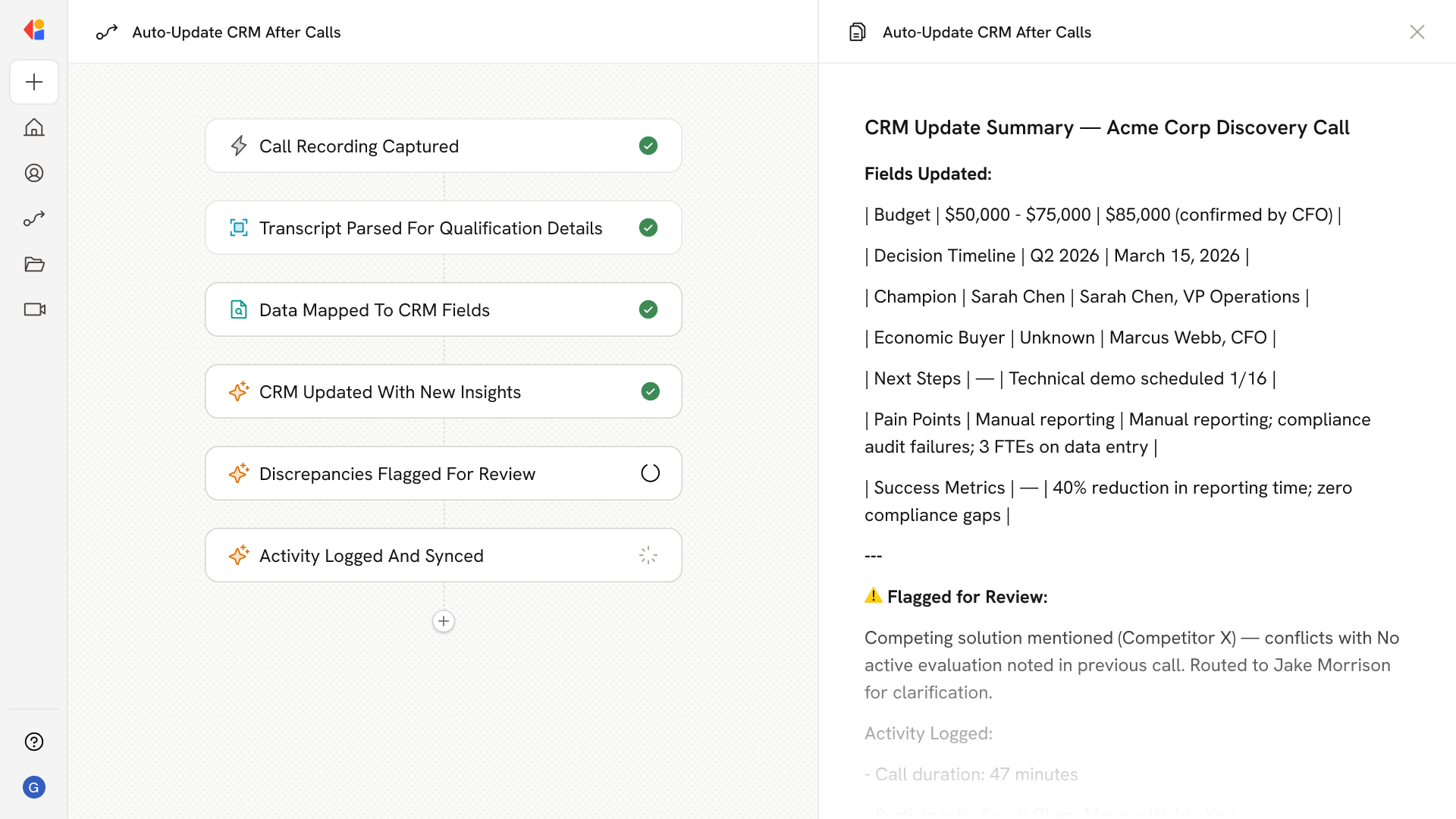The height and width of the screenshot is (819, 1456).
Task: Expand the workflow with the plus circle
Action: [x=444, y=621]
